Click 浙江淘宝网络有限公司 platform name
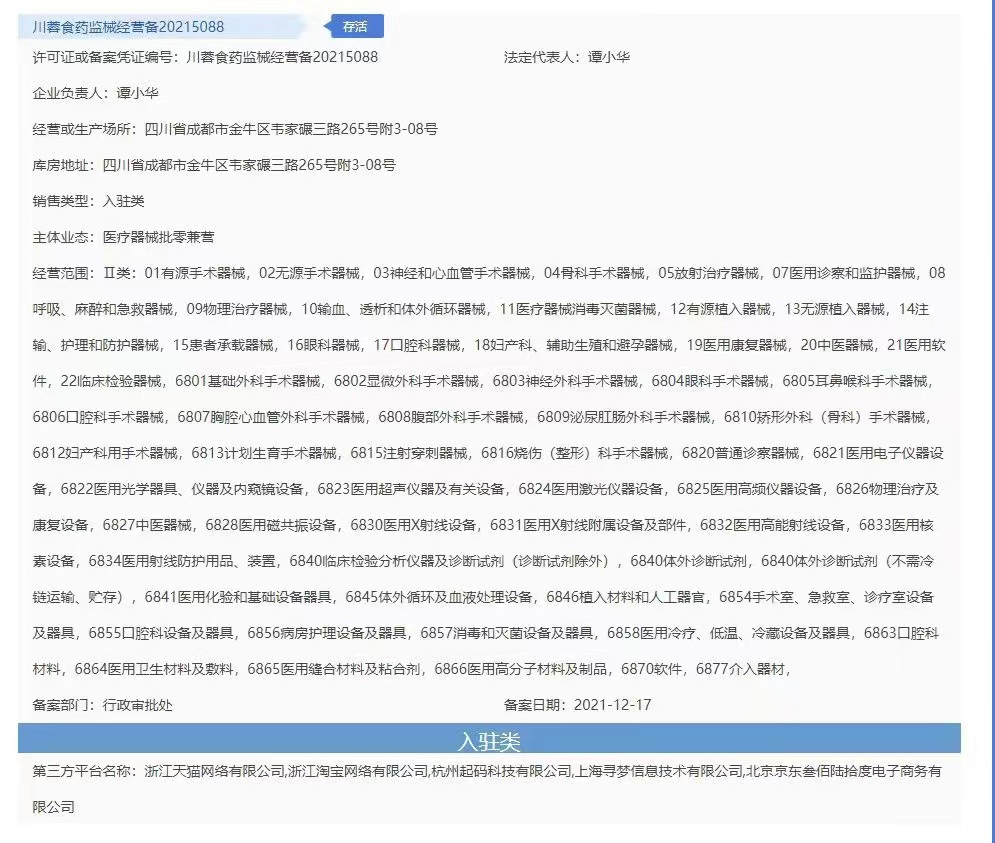This screenshot has width=995, height=843. pos(358,771)
